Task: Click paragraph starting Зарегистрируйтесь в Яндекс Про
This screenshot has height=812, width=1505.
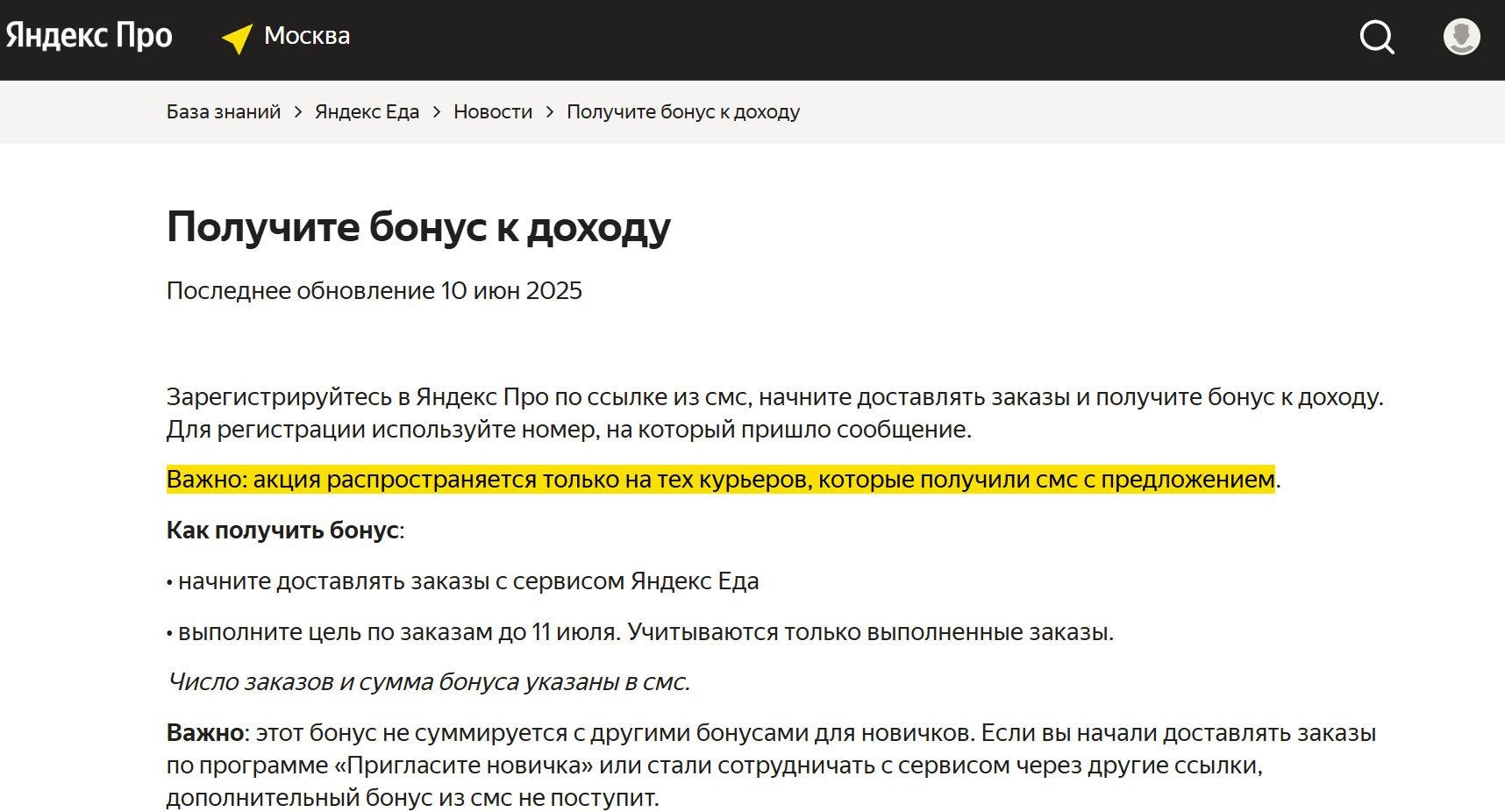Action: pos(775,413)
